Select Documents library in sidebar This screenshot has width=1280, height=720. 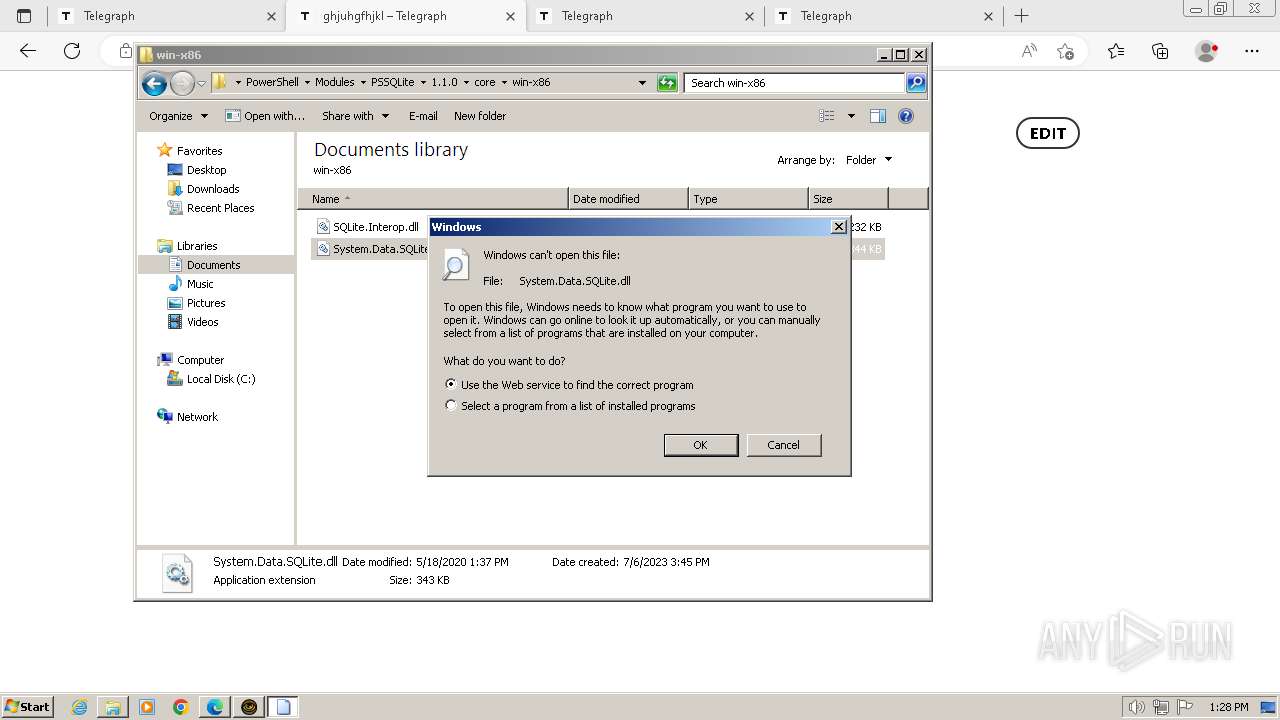[x=216, y=265]
